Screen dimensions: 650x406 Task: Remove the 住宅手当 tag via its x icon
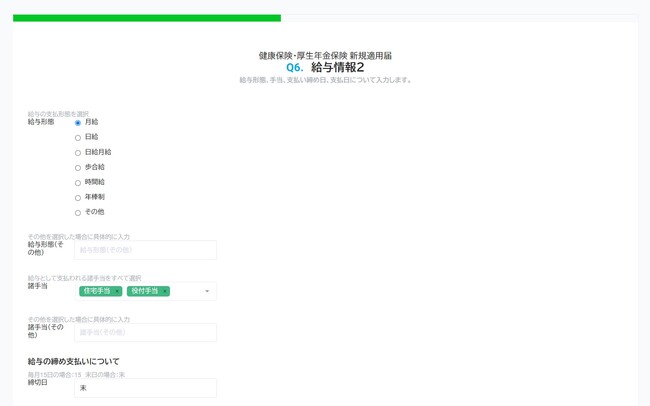pyautogui.click(x=117, y=291)
